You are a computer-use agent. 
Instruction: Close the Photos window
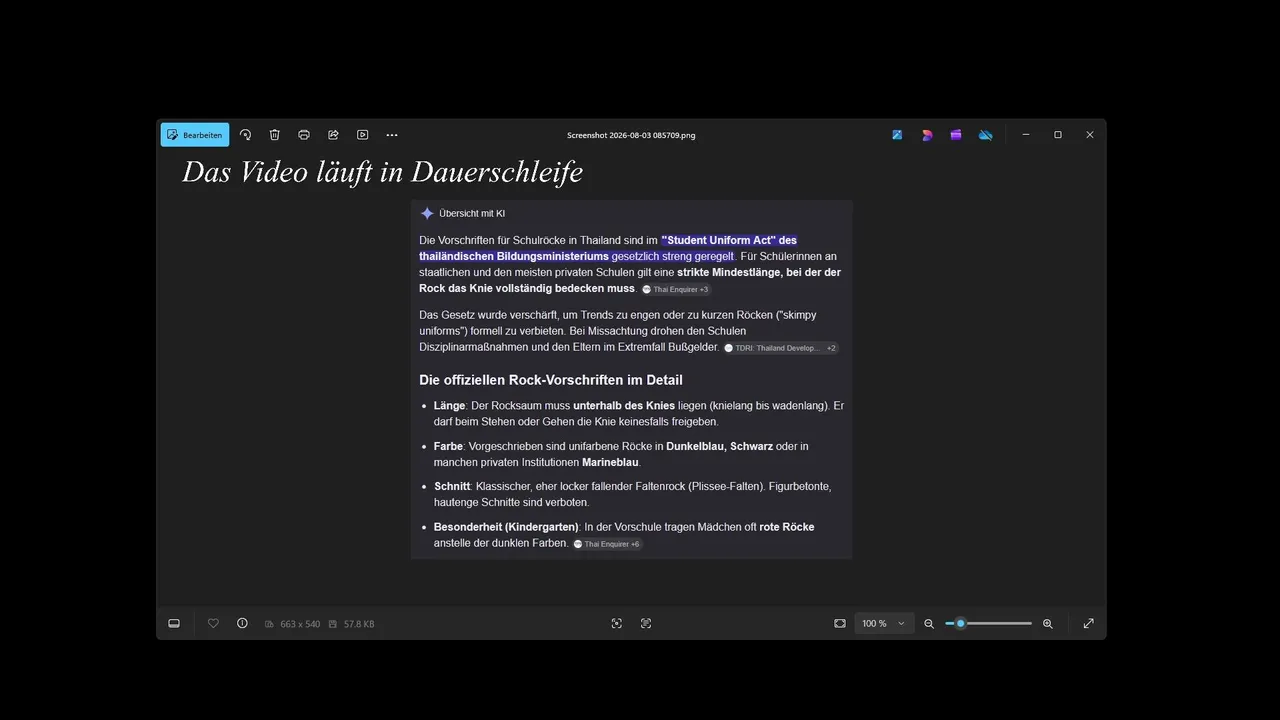[x=1090, y=135]
